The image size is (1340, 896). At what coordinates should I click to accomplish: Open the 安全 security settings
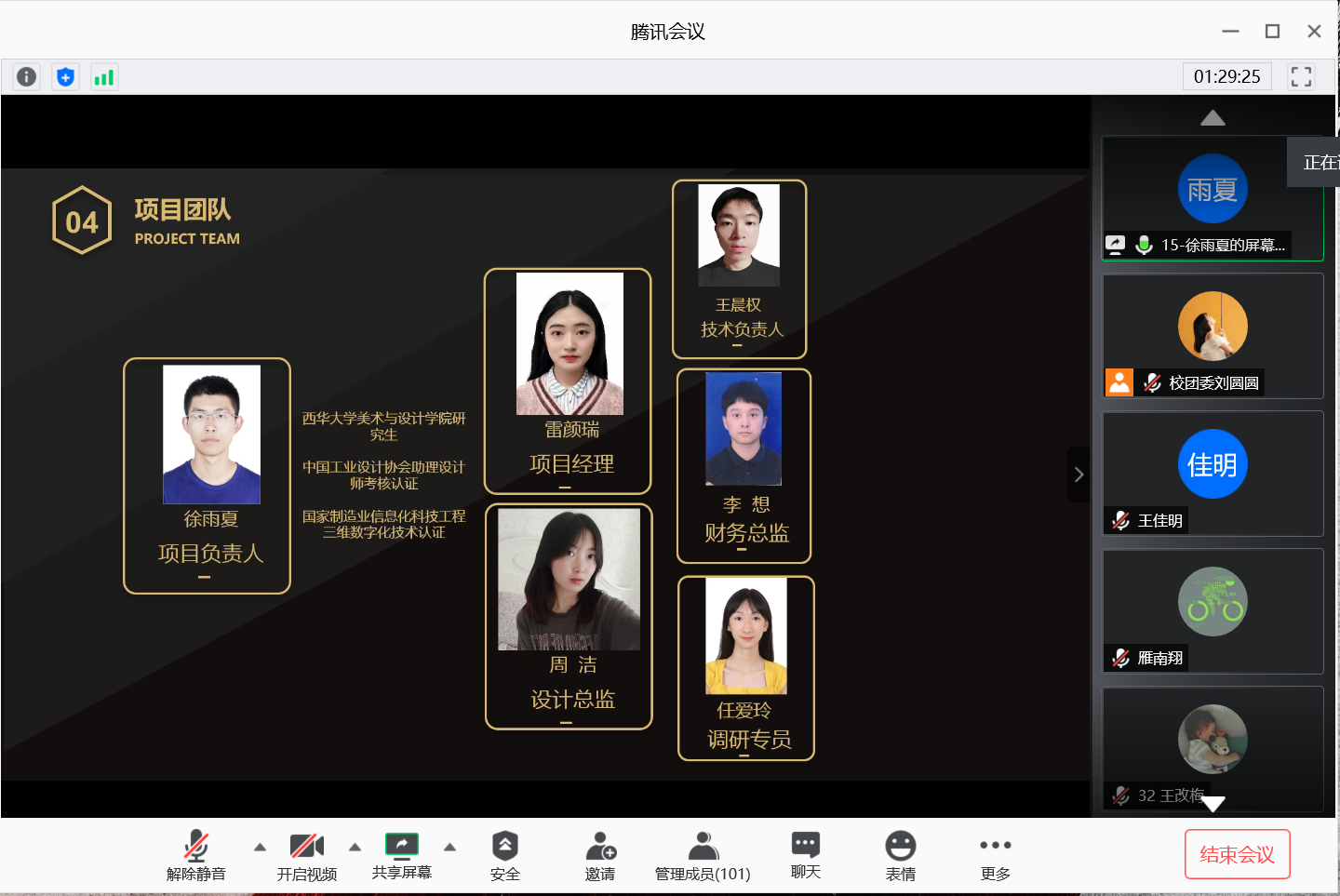tap(504, 856)
